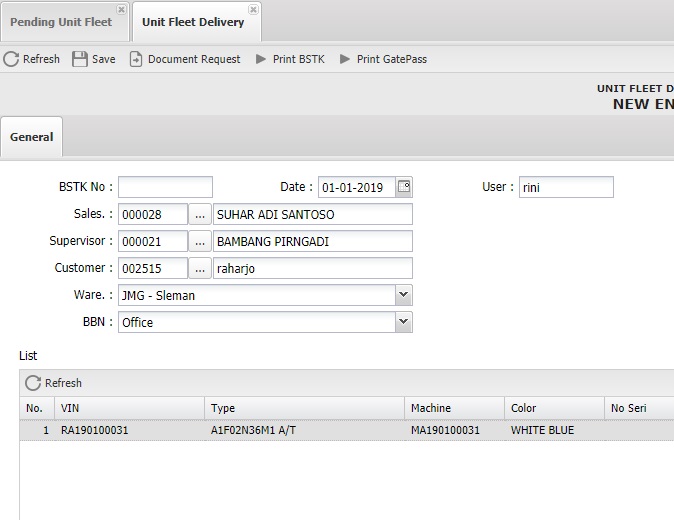Click the Print GatePass arrow icon
This screenshot has width=674, height=520.
point(345,59)
